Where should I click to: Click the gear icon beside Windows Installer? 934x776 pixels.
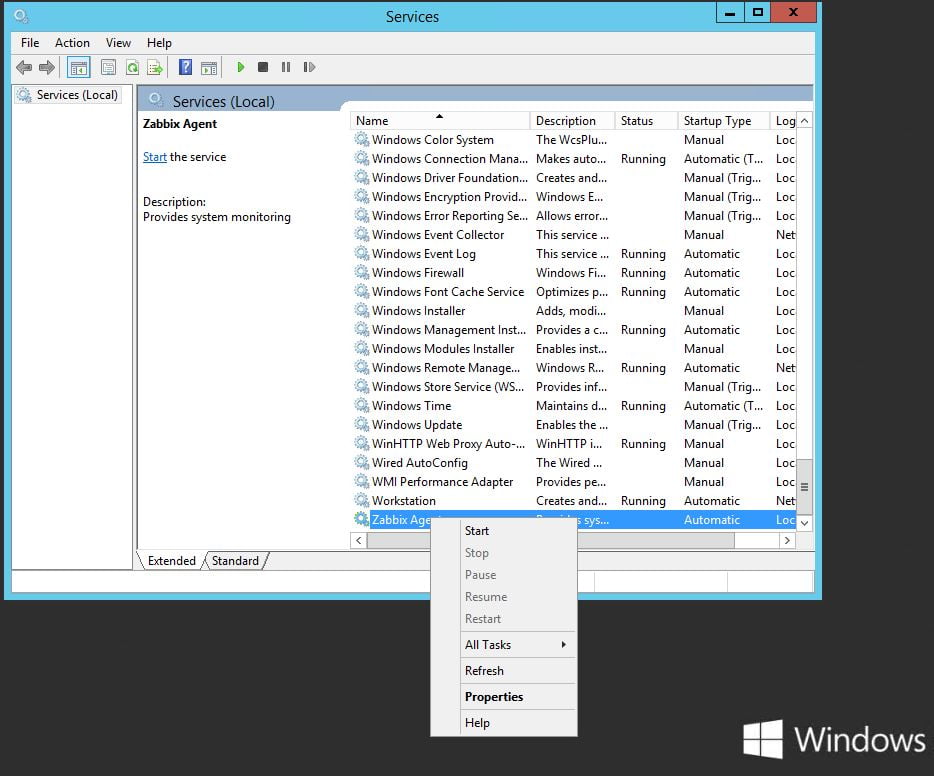pos(362,310)
